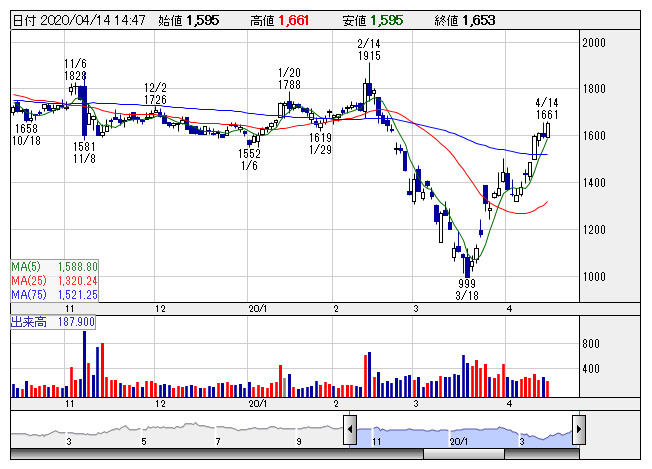Click the 400 volume axis label

pyautogui.click(x=591, y=369)
